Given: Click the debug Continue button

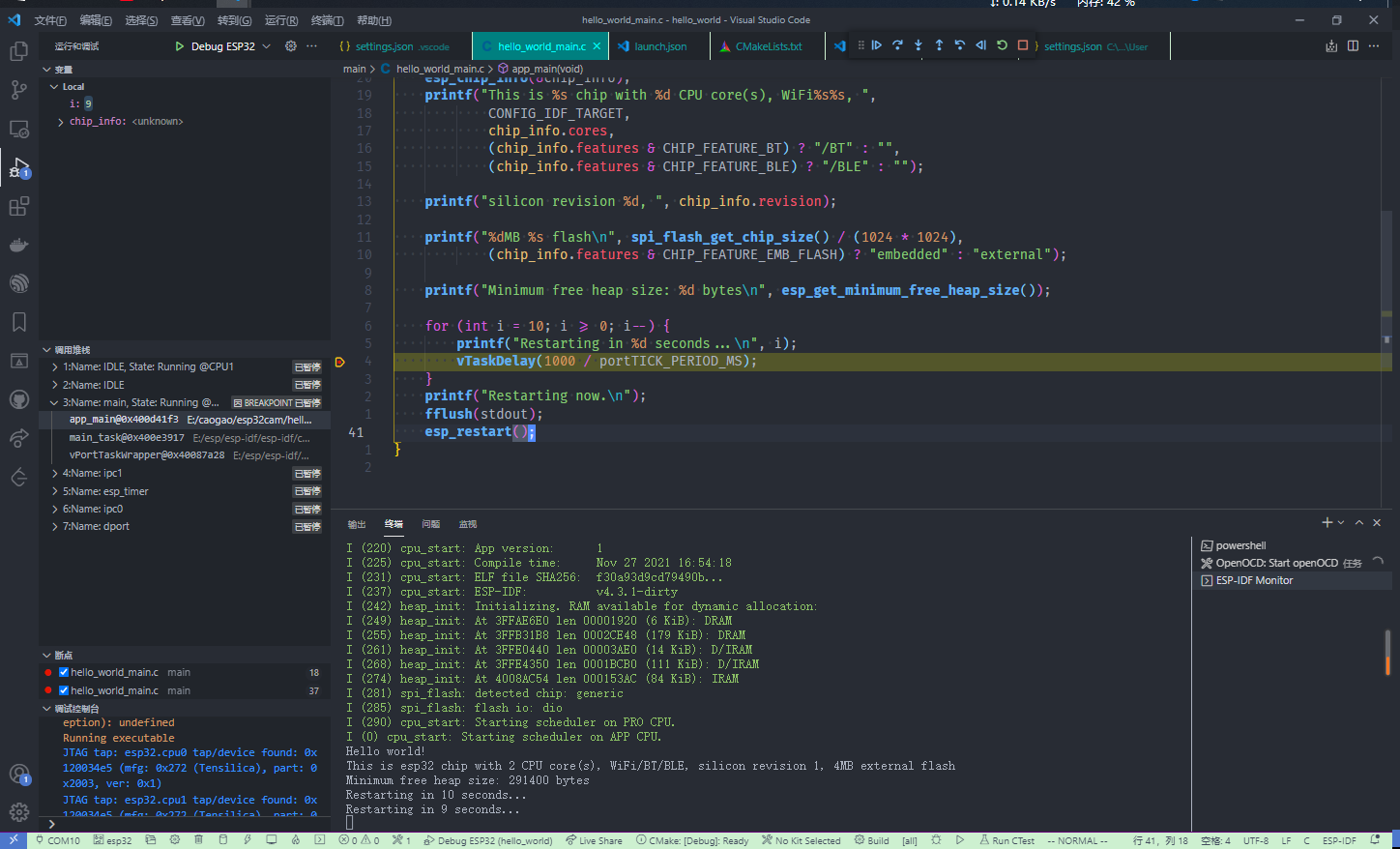Looking at the screenshot, I should click(x=876, y=45).
